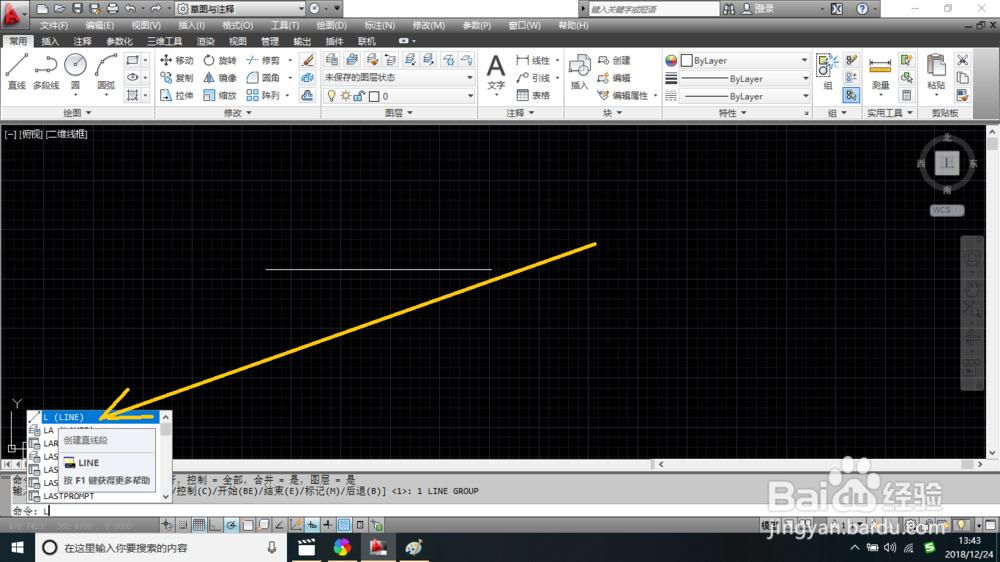
Task: Click the scissors Cut icon in clipboard panel
Action: 962,60
